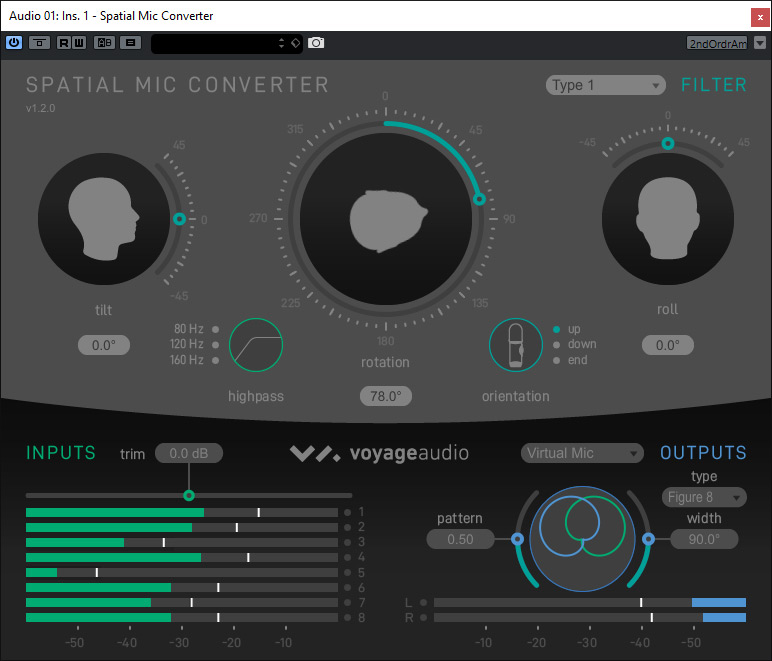
Task: Toggle the plugin power bypass button
Action: click(14, 43)
